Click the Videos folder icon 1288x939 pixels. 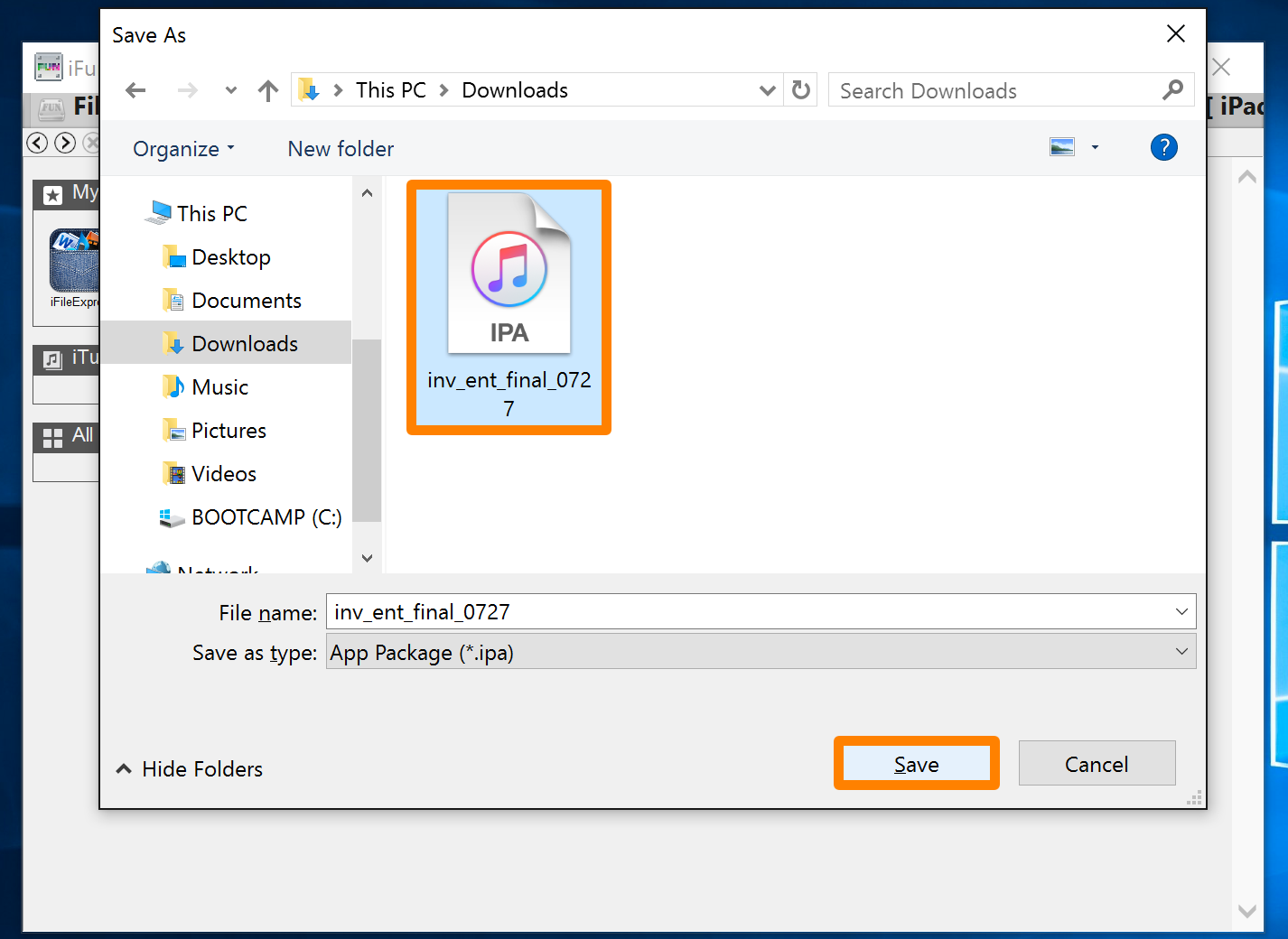(174, 474)
